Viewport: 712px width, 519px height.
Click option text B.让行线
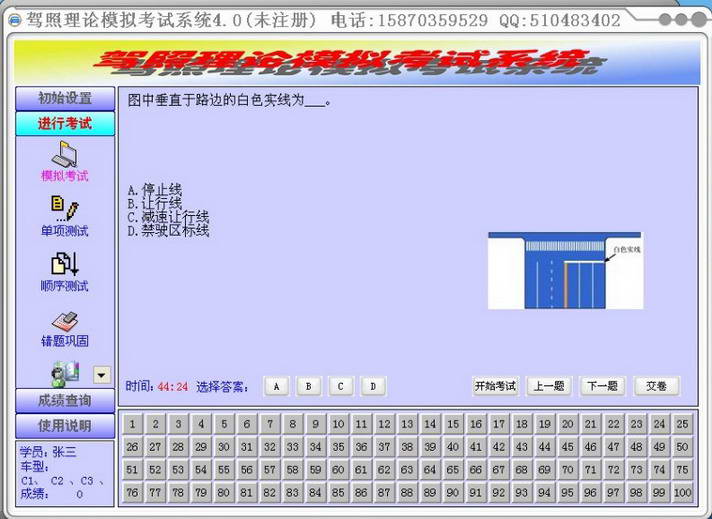155,203
